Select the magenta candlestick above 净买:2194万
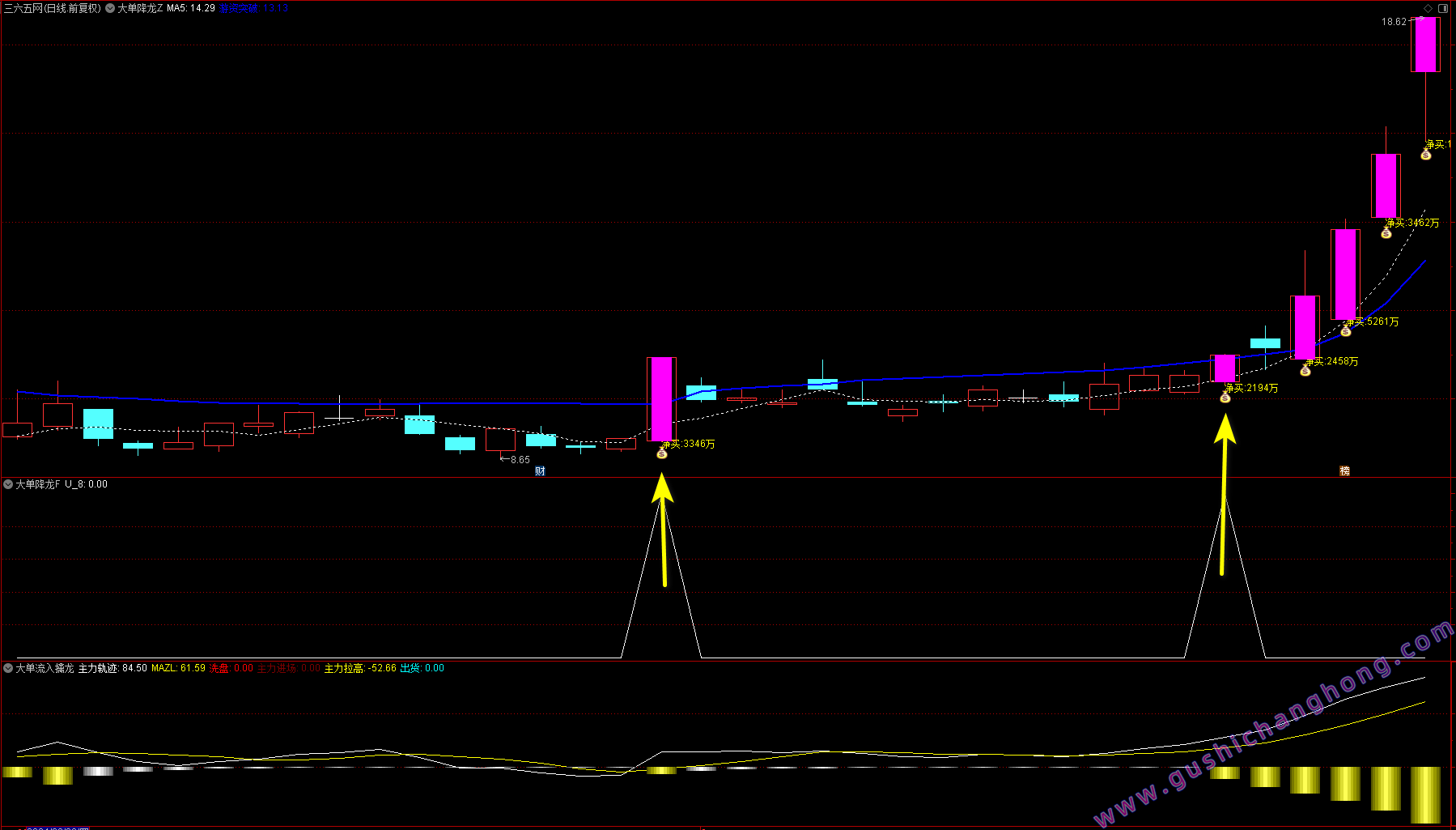The image size is (1456, 830). 1225,368
